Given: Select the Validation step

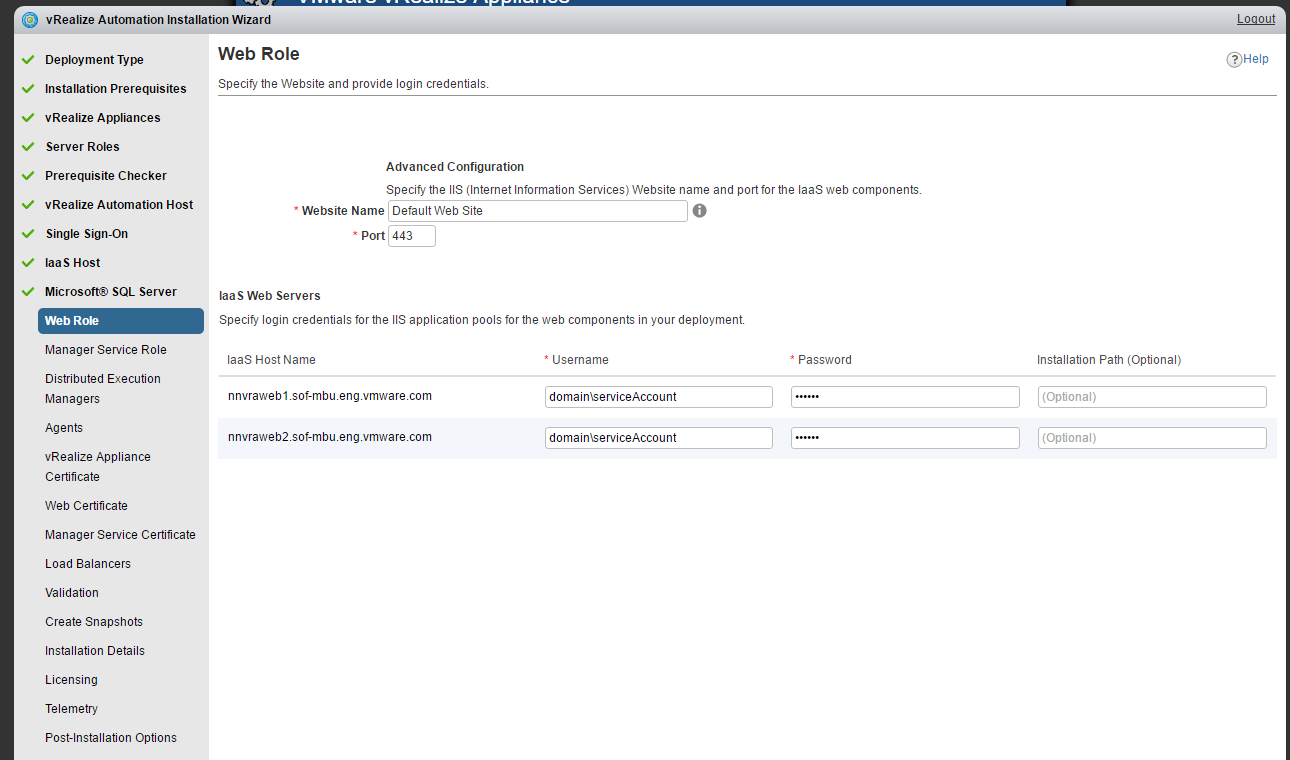Looking at the screenshot, I should click(x=72, y=593).
